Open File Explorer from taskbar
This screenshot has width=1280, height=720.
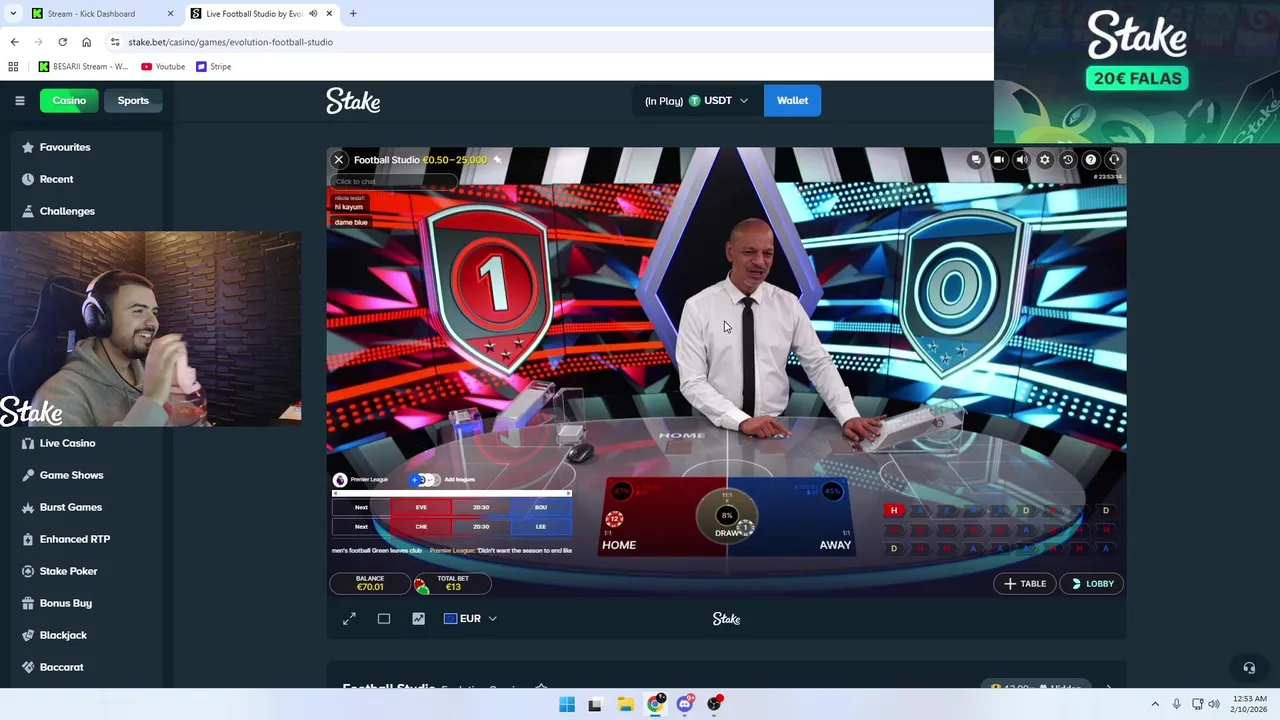click(x=625, y=704)
